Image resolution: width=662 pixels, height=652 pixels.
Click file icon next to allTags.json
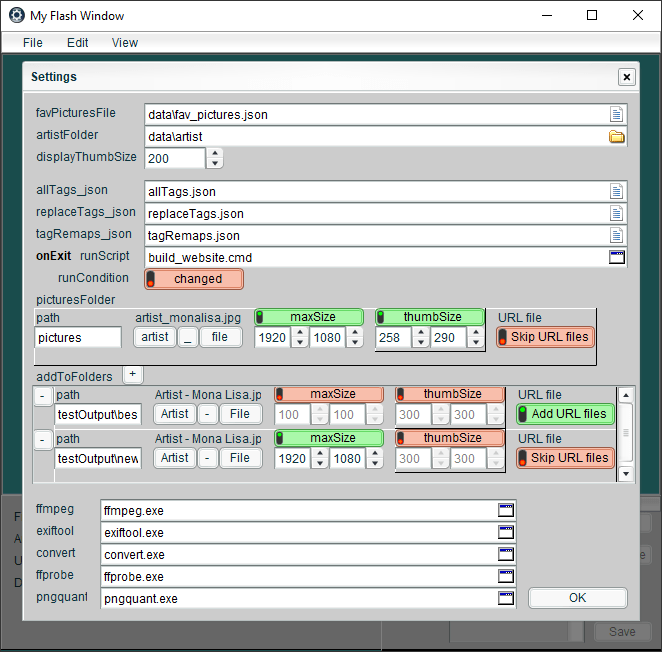[617, 191]
